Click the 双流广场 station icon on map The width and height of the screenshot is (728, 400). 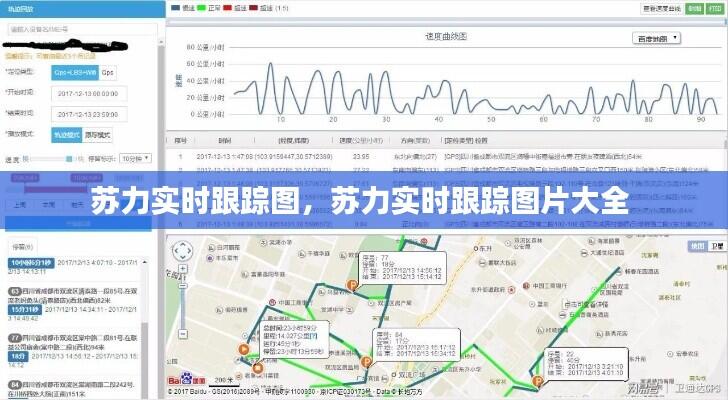[394, 374]
